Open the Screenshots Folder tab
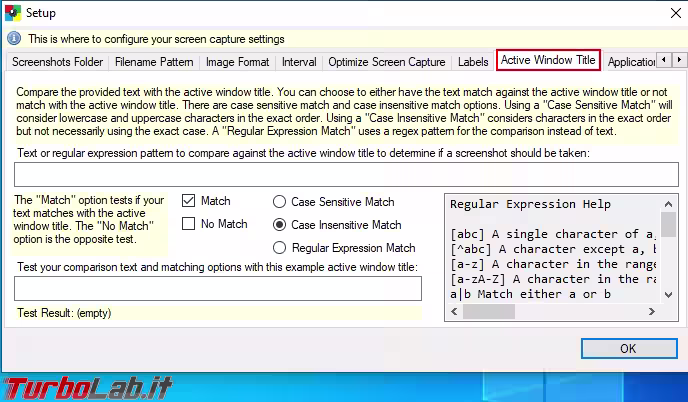The image size is (688, 402). (57, 62)
